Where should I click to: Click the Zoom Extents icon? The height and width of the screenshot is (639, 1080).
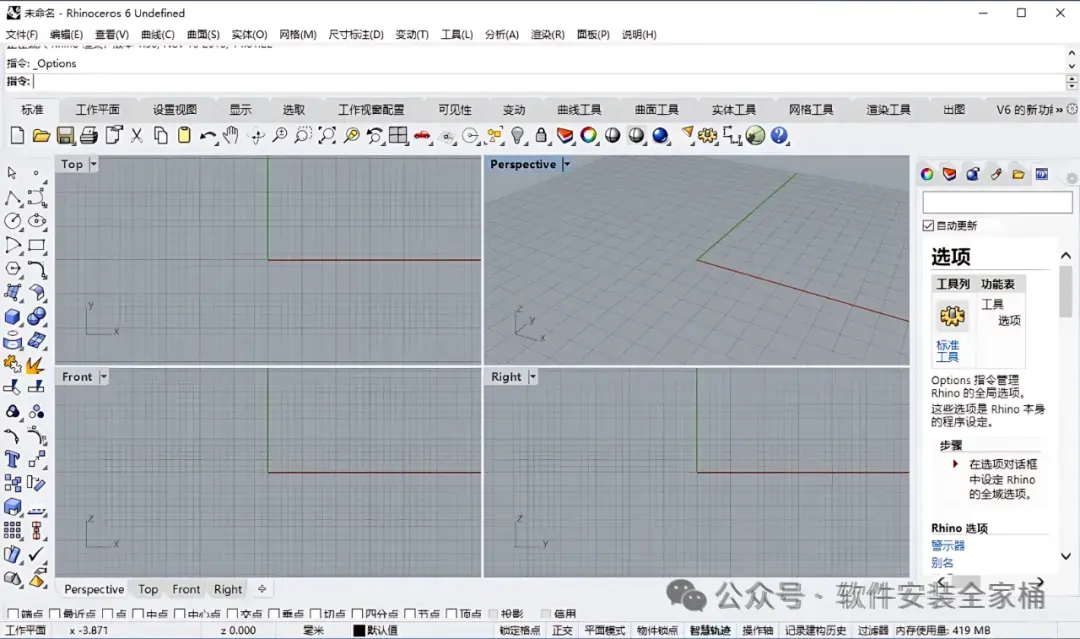point(327,136)
